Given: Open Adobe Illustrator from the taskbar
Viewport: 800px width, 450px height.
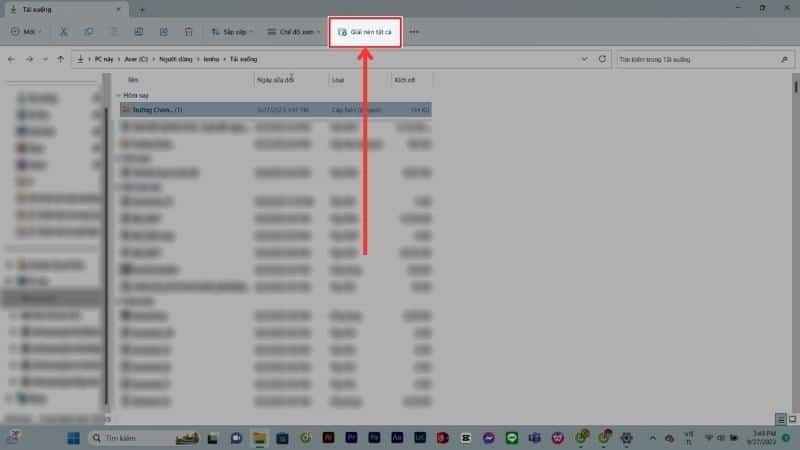Looking at the screenshot, I should click(327, 438).
